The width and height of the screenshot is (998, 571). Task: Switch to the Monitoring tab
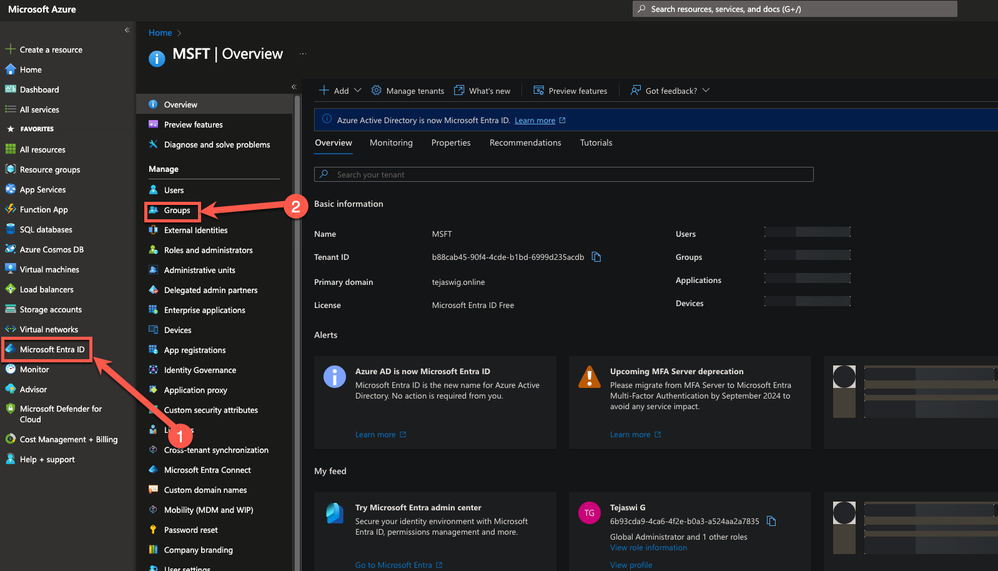click(391, 143)
